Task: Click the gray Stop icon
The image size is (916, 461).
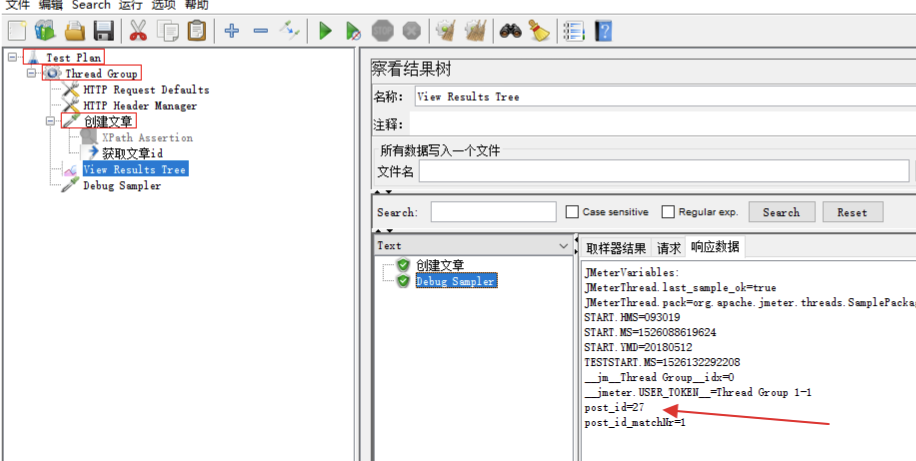Action: [383, 30]
